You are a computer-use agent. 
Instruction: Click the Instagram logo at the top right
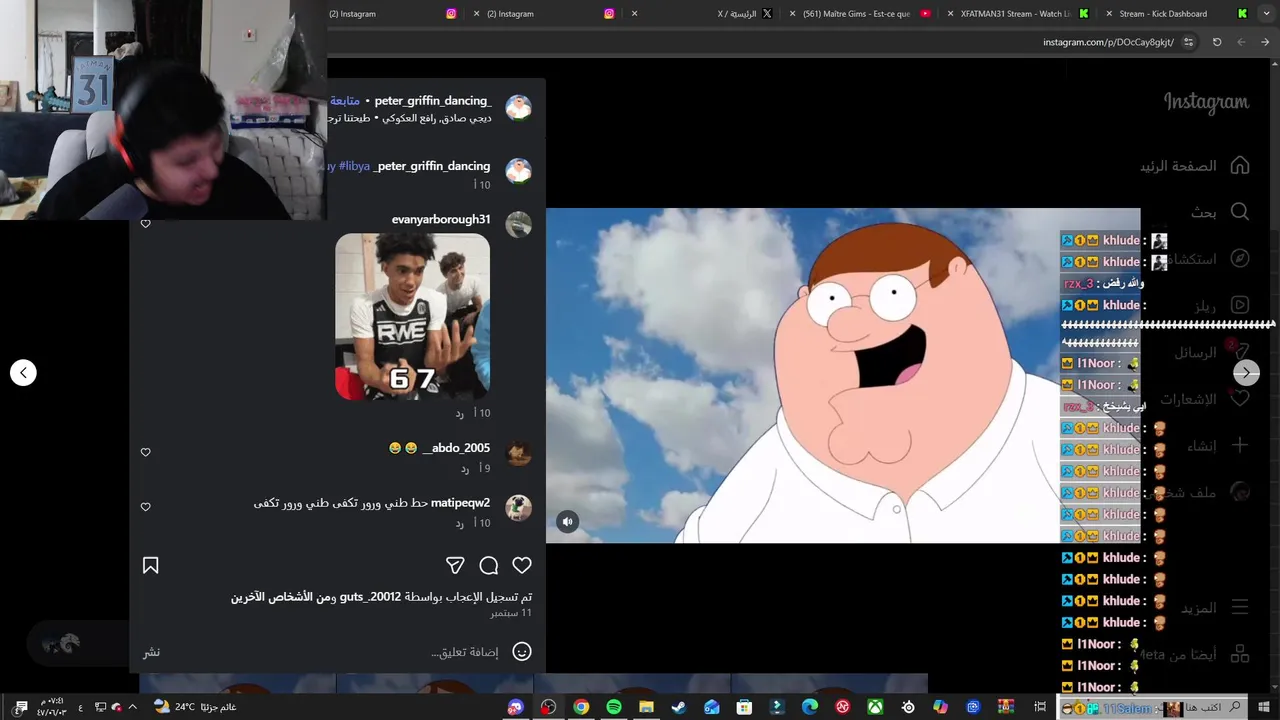1206,102
